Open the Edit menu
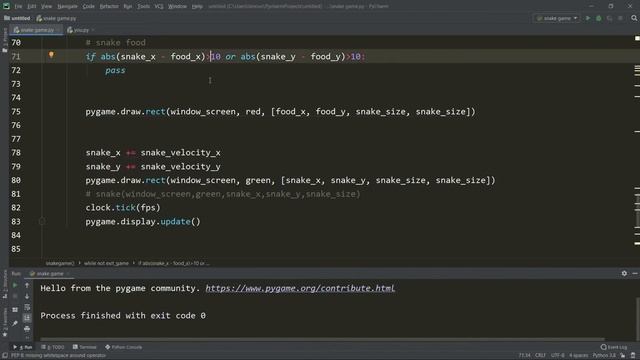 [32, 7]
